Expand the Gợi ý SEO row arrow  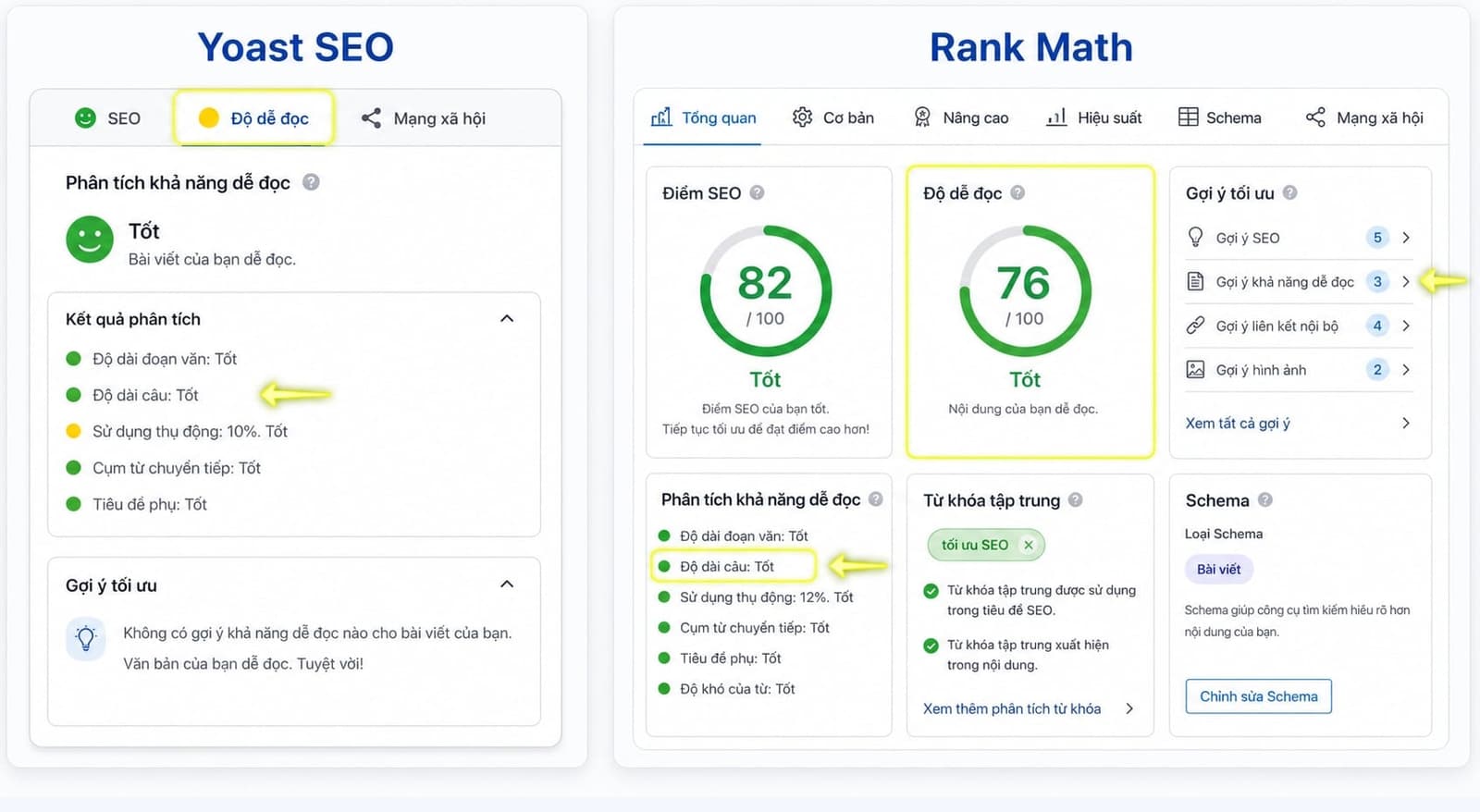point(1406,238)
